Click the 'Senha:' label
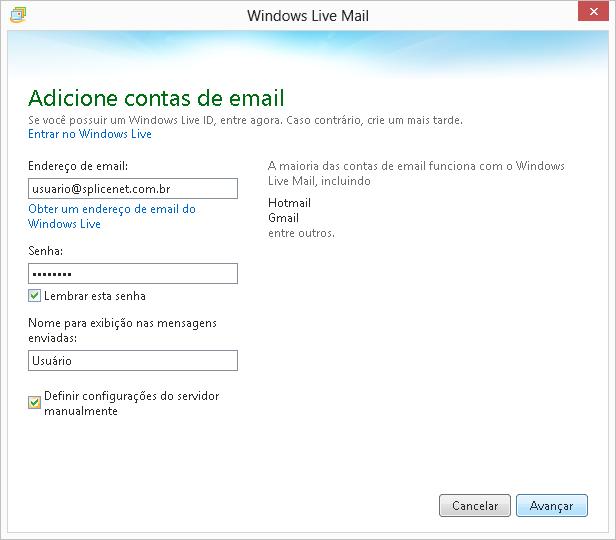This screenshot has width=616, height=540. pyautogui.click(x=45, y=251)
